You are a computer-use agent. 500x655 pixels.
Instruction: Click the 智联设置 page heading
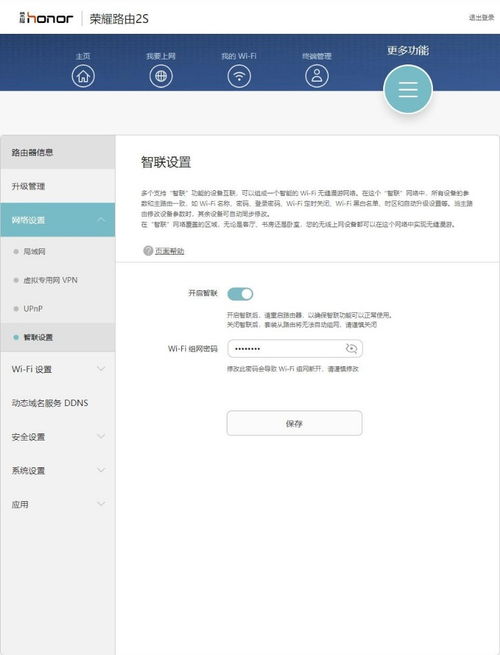[166, 162]
